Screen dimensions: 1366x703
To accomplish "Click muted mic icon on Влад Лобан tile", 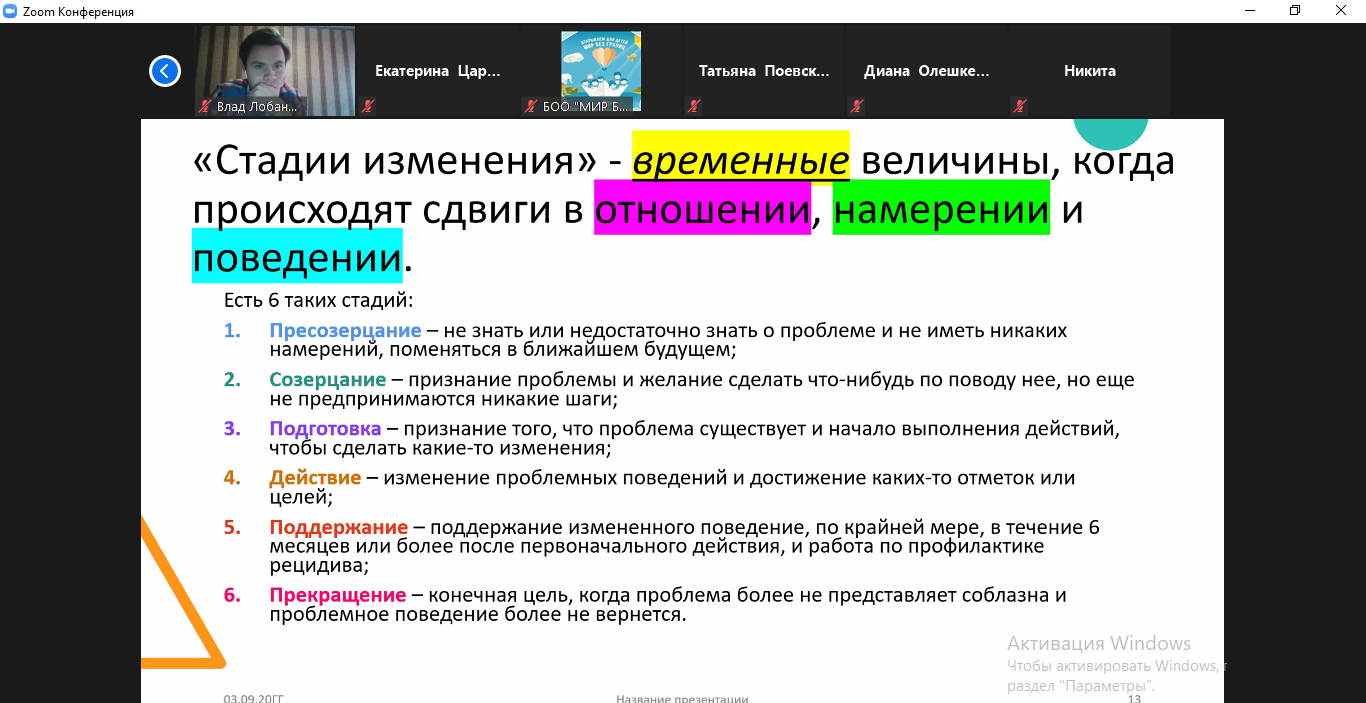I will (205, 105).
